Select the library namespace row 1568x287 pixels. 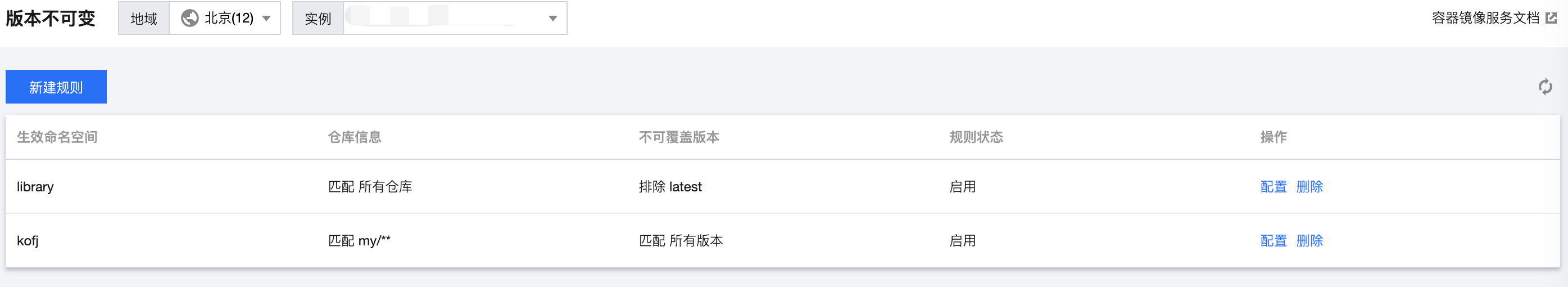(x=783, y=186)
